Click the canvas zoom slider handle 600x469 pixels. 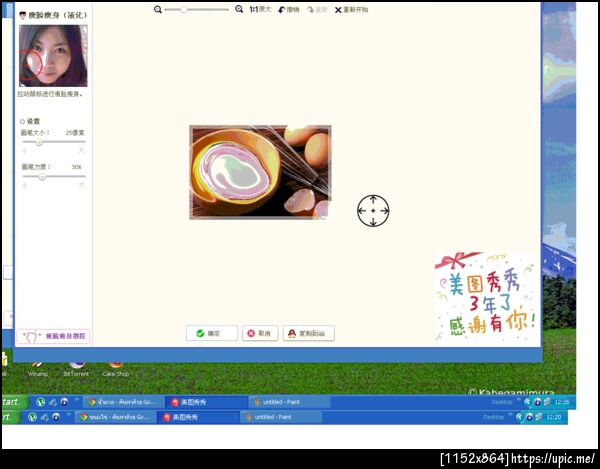[184, 10]
